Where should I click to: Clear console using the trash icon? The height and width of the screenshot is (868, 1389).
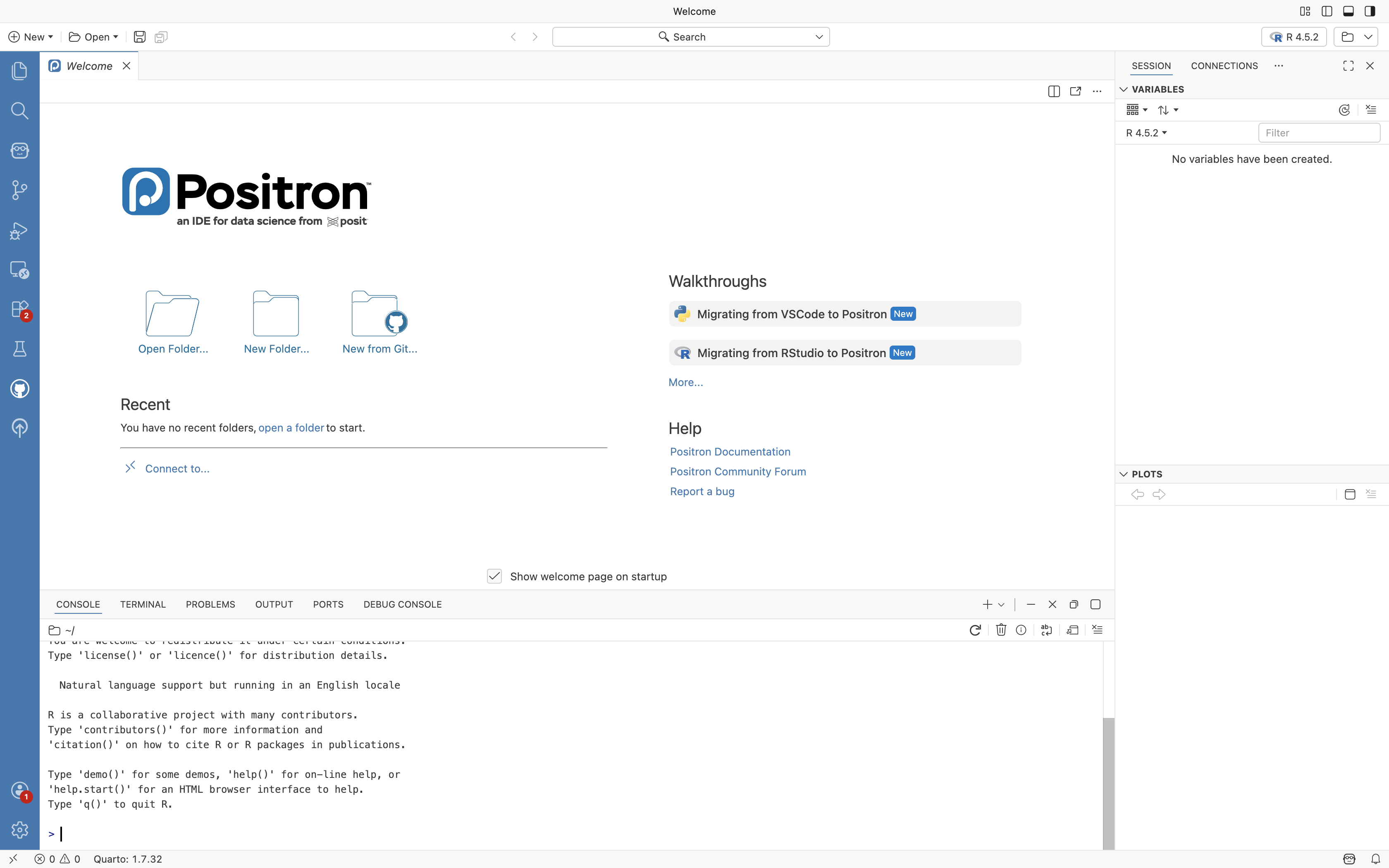(x=1001, y=630)
